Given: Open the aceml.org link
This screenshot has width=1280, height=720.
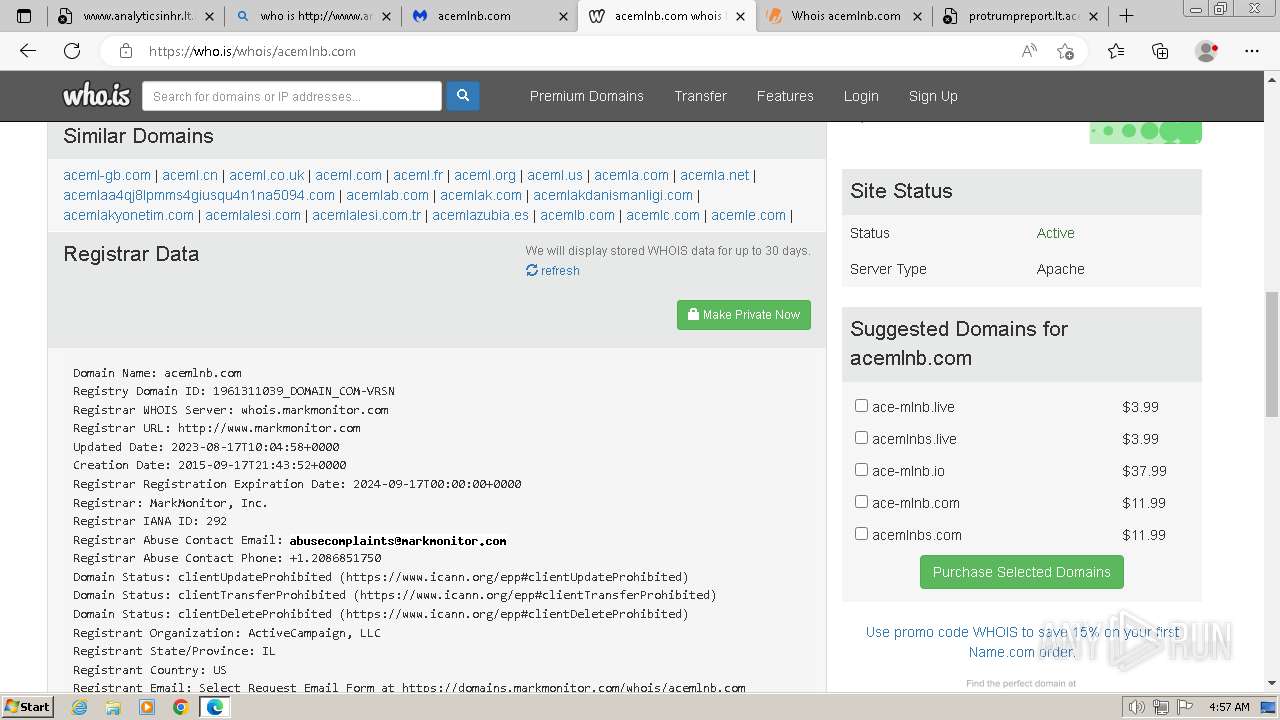Looking at the screenshot, I should pyautogui.click(x=485, y=175).
